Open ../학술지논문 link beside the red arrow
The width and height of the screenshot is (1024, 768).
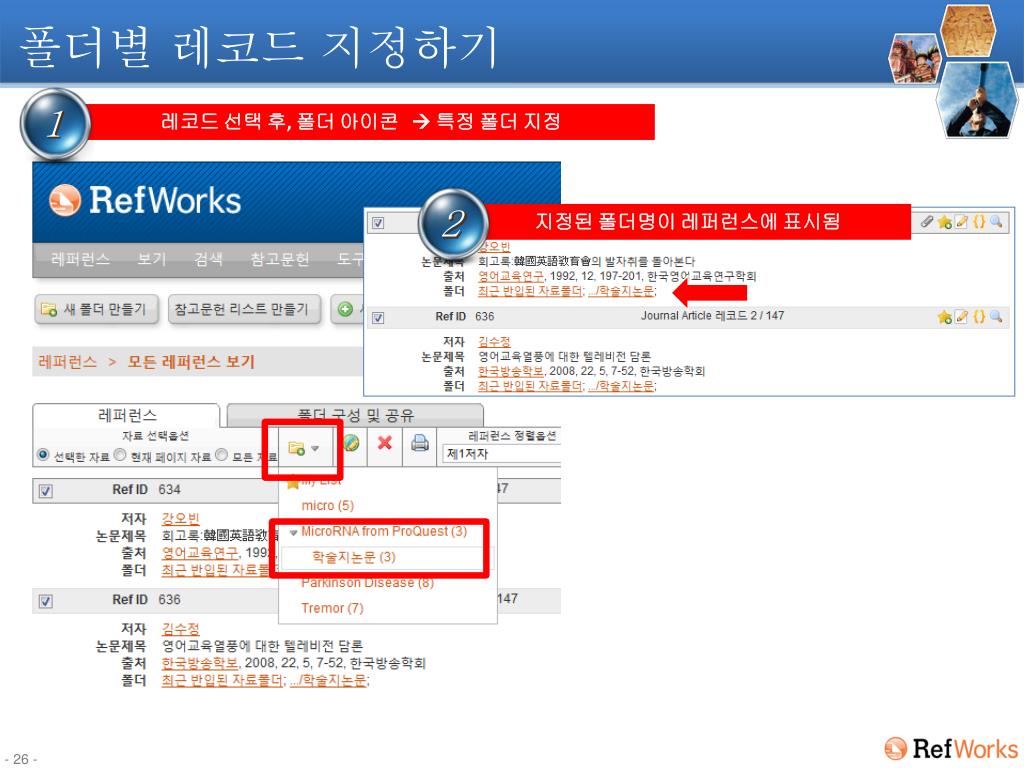[621, 291]
